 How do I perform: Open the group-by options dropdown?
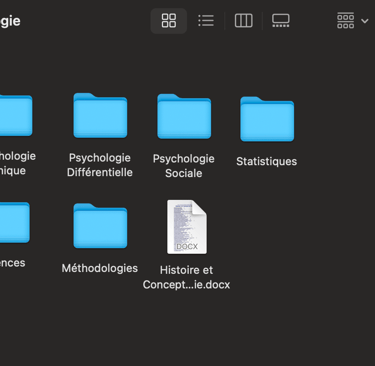pyautogui.click(x=352, y=21)
